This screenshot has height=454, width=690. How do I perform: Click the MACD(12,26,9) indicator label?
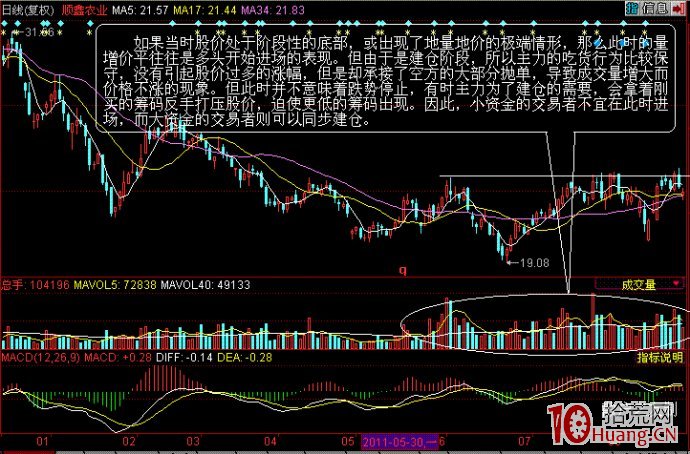pos(41,357)
